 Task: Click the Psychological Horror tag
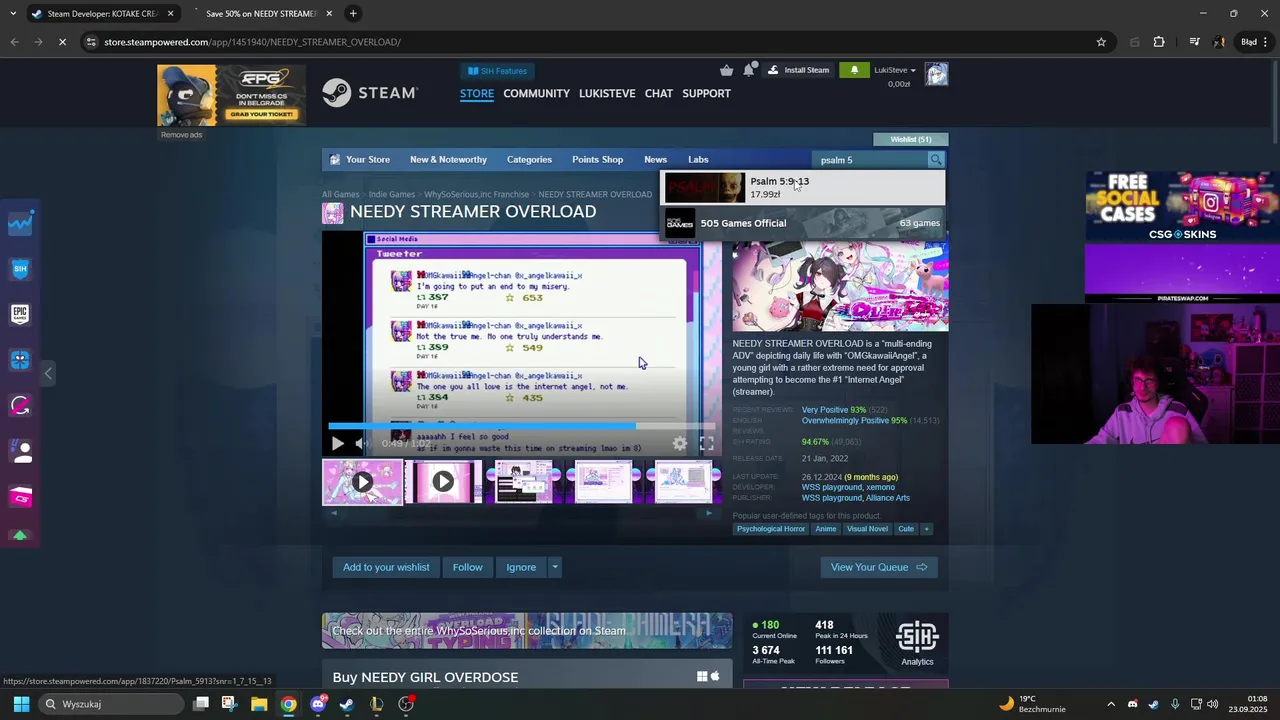pyautogui.click(x=771, y=529)
